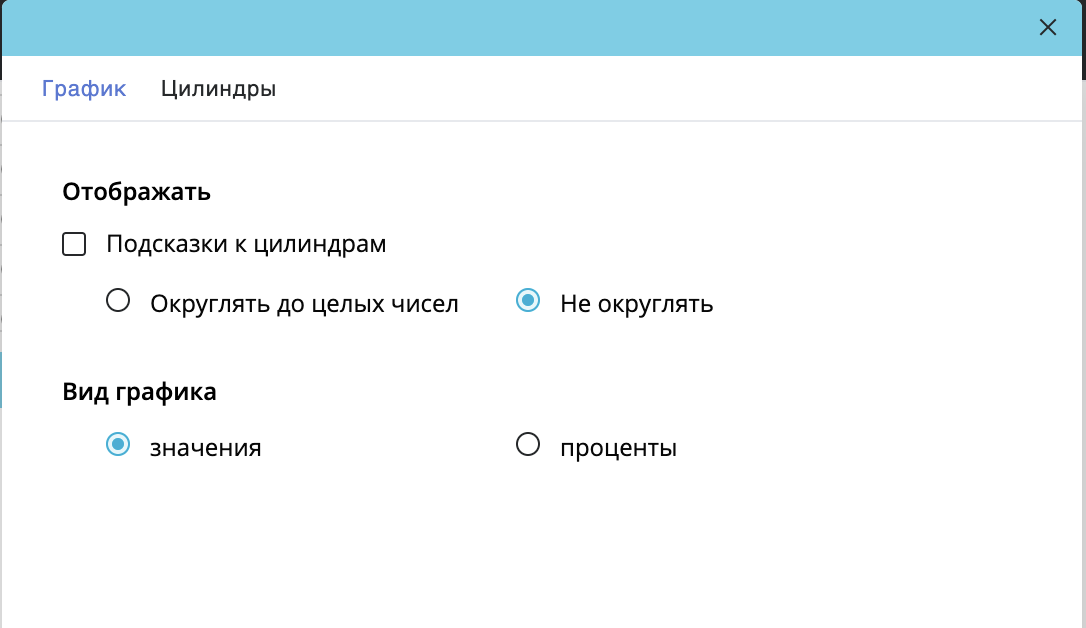1086x628 pixels.
Task: Click the empty area right of Отображать heading
Action: [600, 192]
